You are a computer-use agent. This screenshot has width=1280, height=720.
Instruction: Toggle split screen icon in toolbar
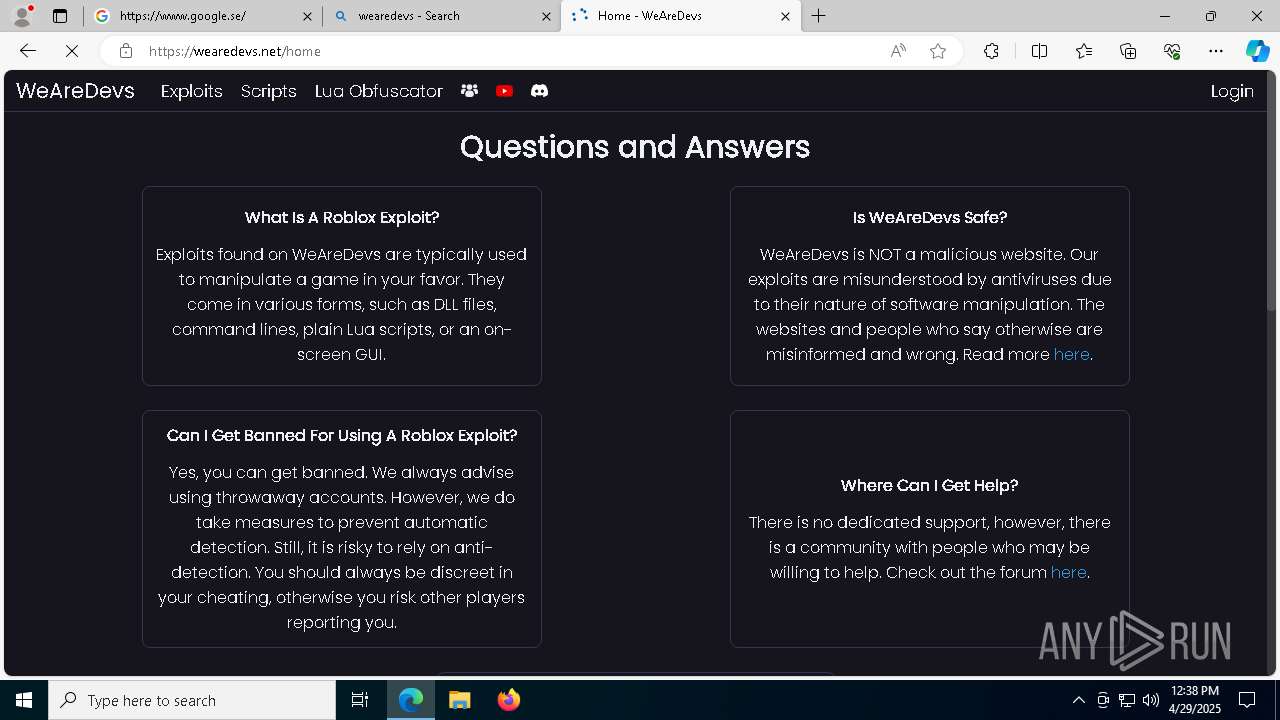(1039, 51)
